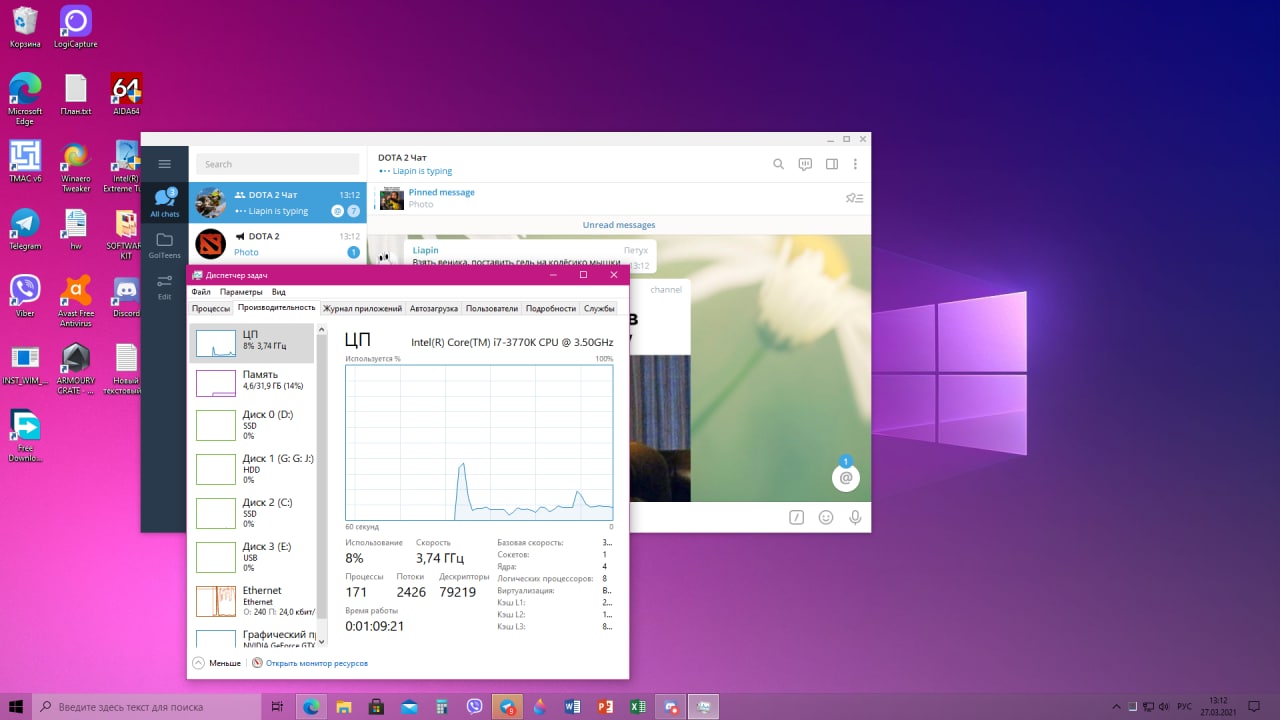Show the pinned messages list icon
Viewport: 1280px width, 720px height.
(854, 198)
